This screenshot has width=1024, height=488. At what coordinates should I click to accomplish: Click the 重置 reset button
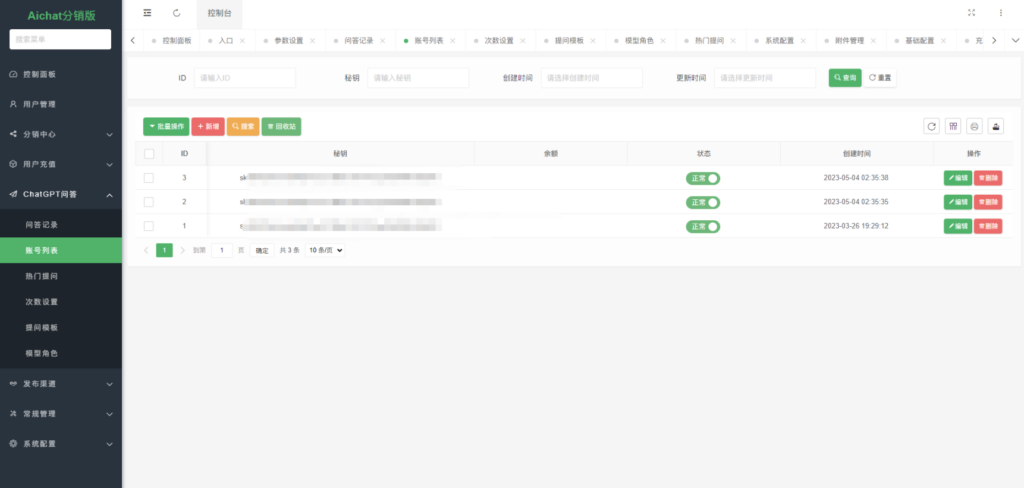tap(880, 78)
